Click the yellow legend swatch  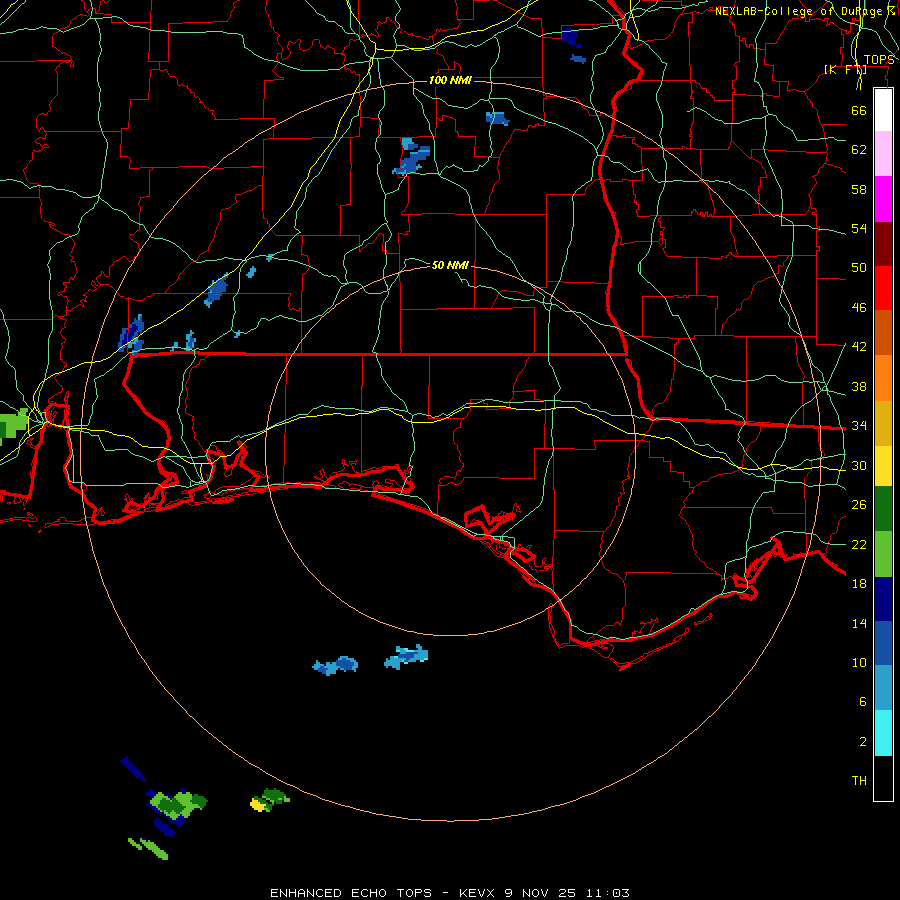(883, 466)
